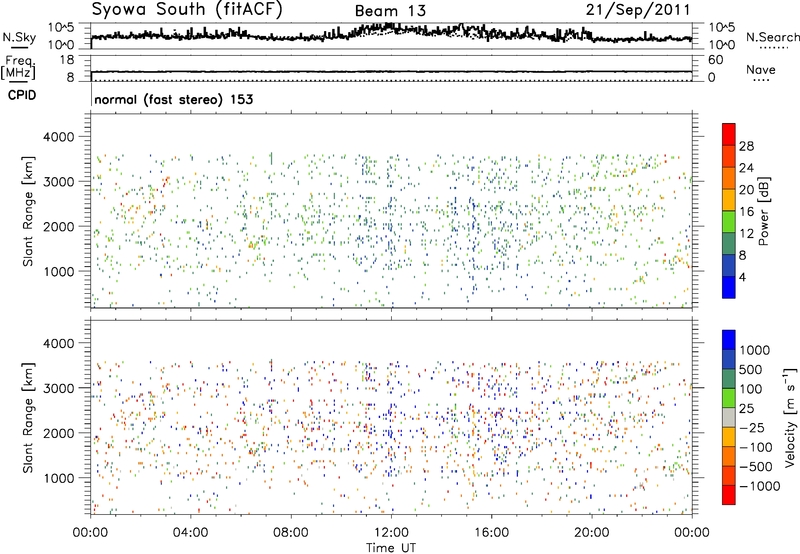Click the '28' power colorbar tick label
800x554 pixels.
[x=746, y=146]
